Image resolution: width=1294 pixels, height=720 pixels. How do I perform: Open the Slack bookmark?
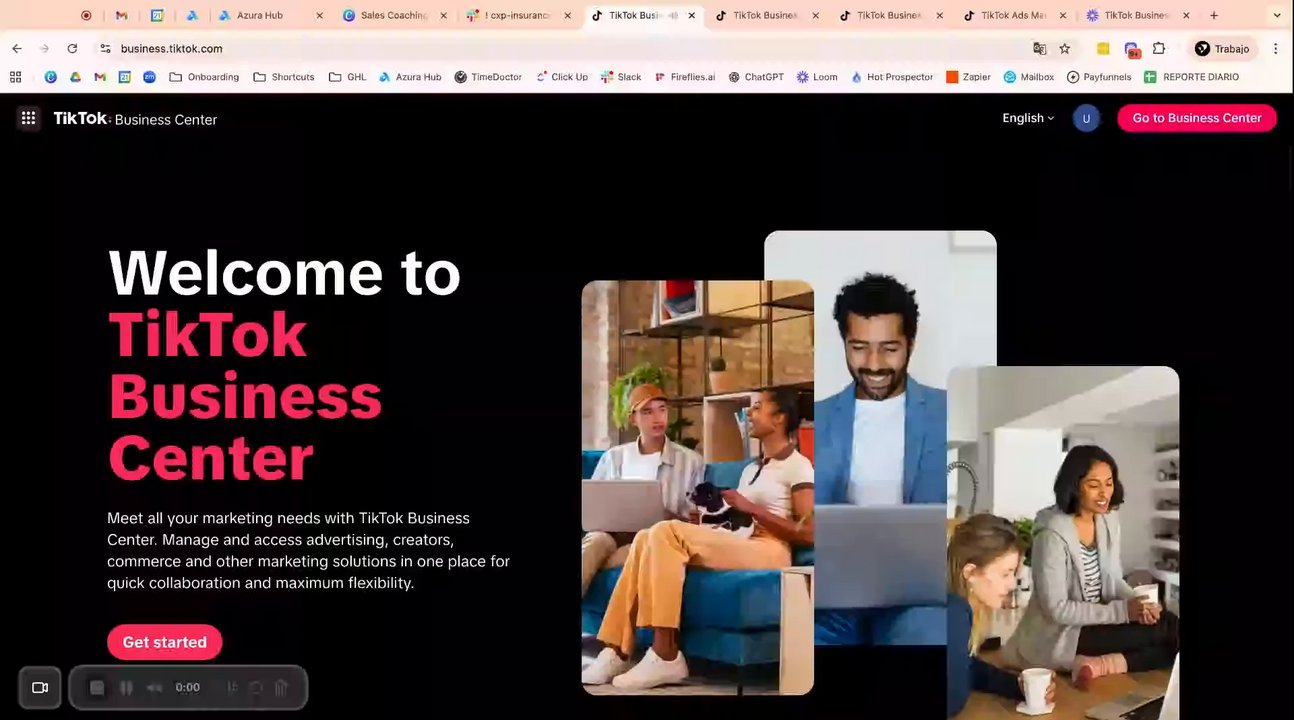[621, 77]
